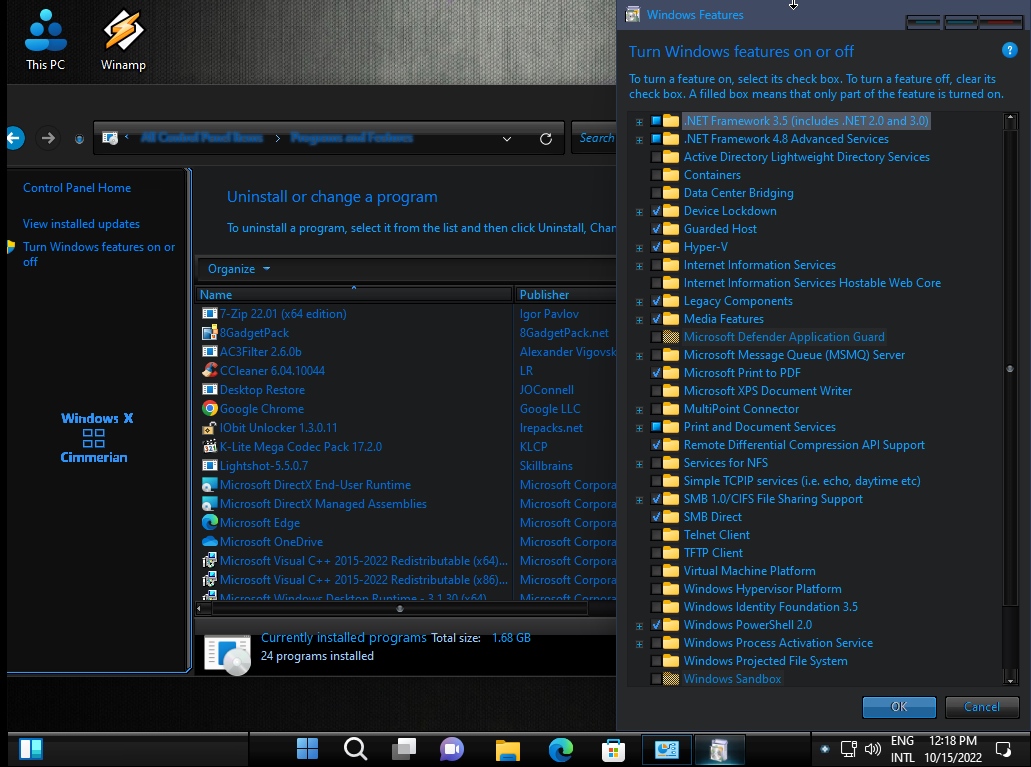
Task: Open Microsoft Edge from taskbar
Action: click(x=561, y=749)
